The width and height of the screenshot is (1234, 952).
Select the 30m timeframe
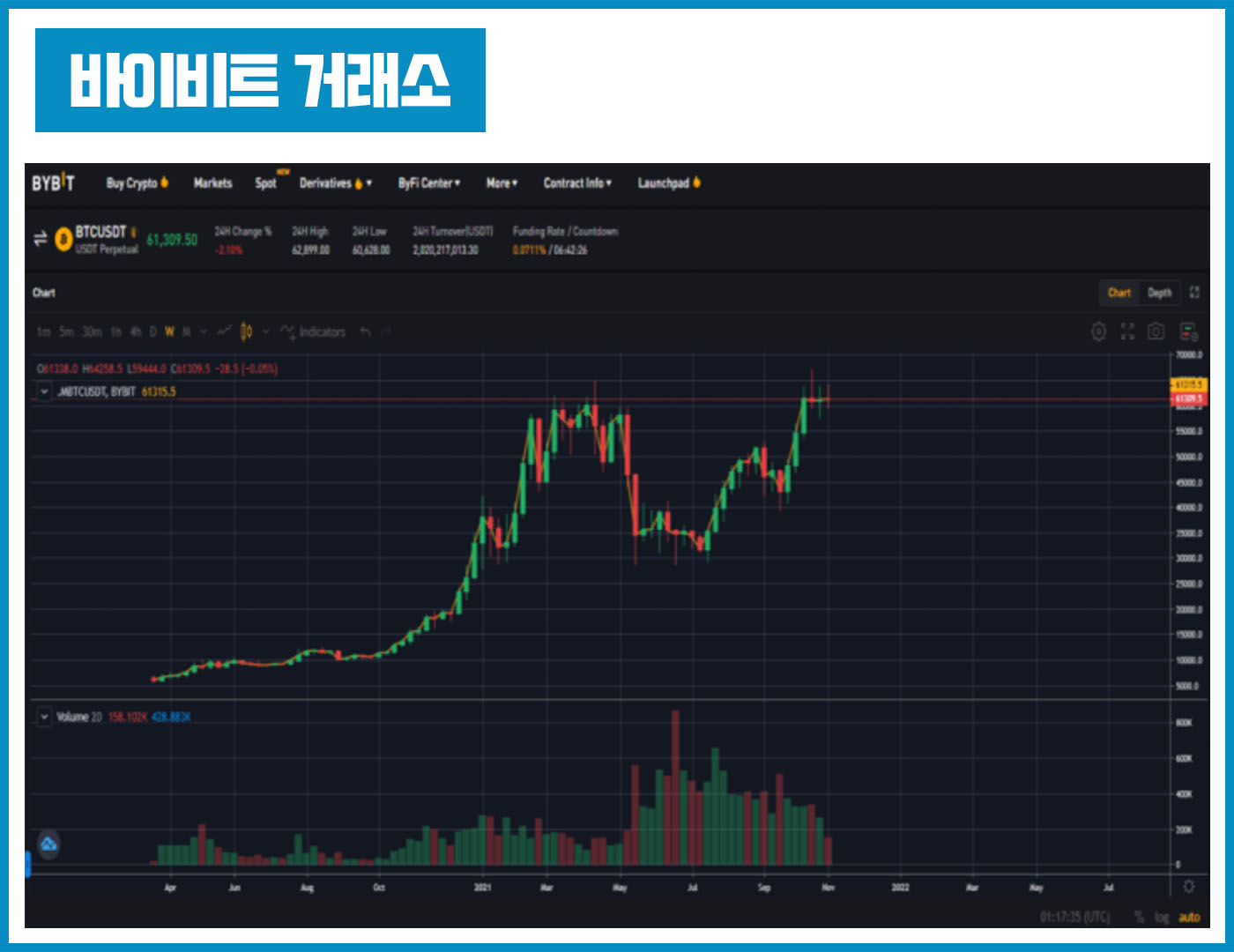pyautogui.click(x=92, y=331)
